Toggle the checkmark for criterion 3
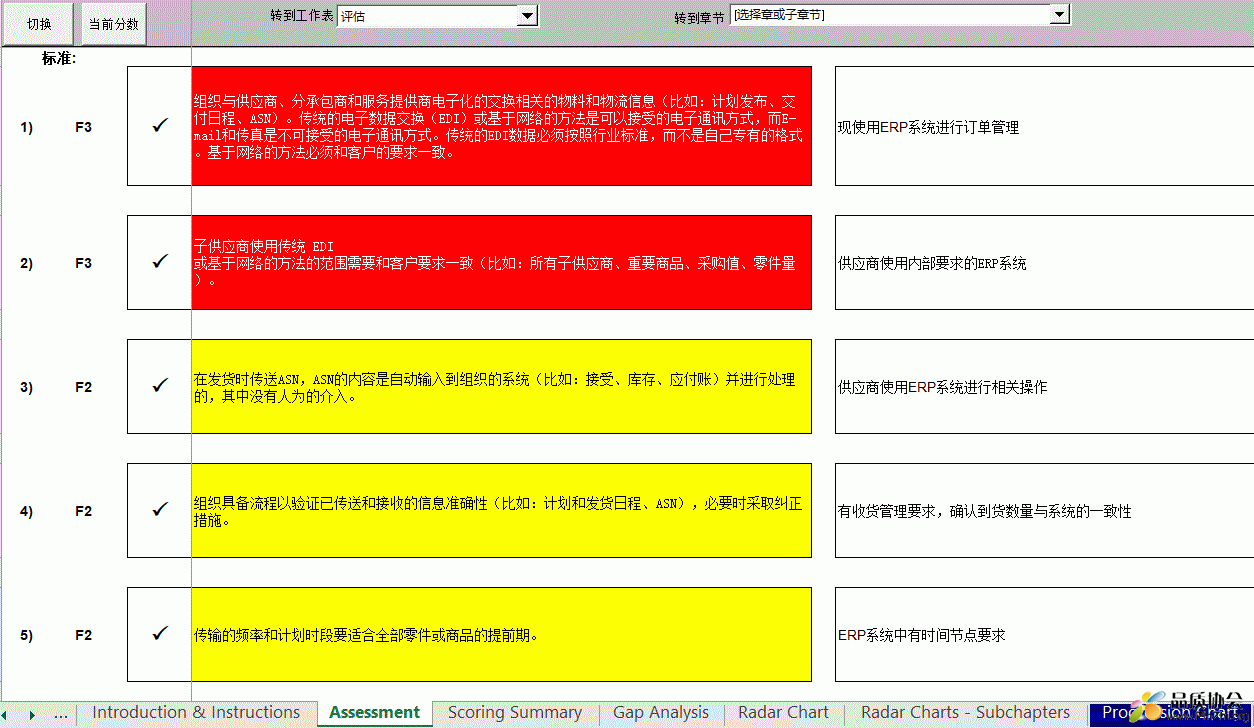1254x728 pixels. tap(159, 386)
